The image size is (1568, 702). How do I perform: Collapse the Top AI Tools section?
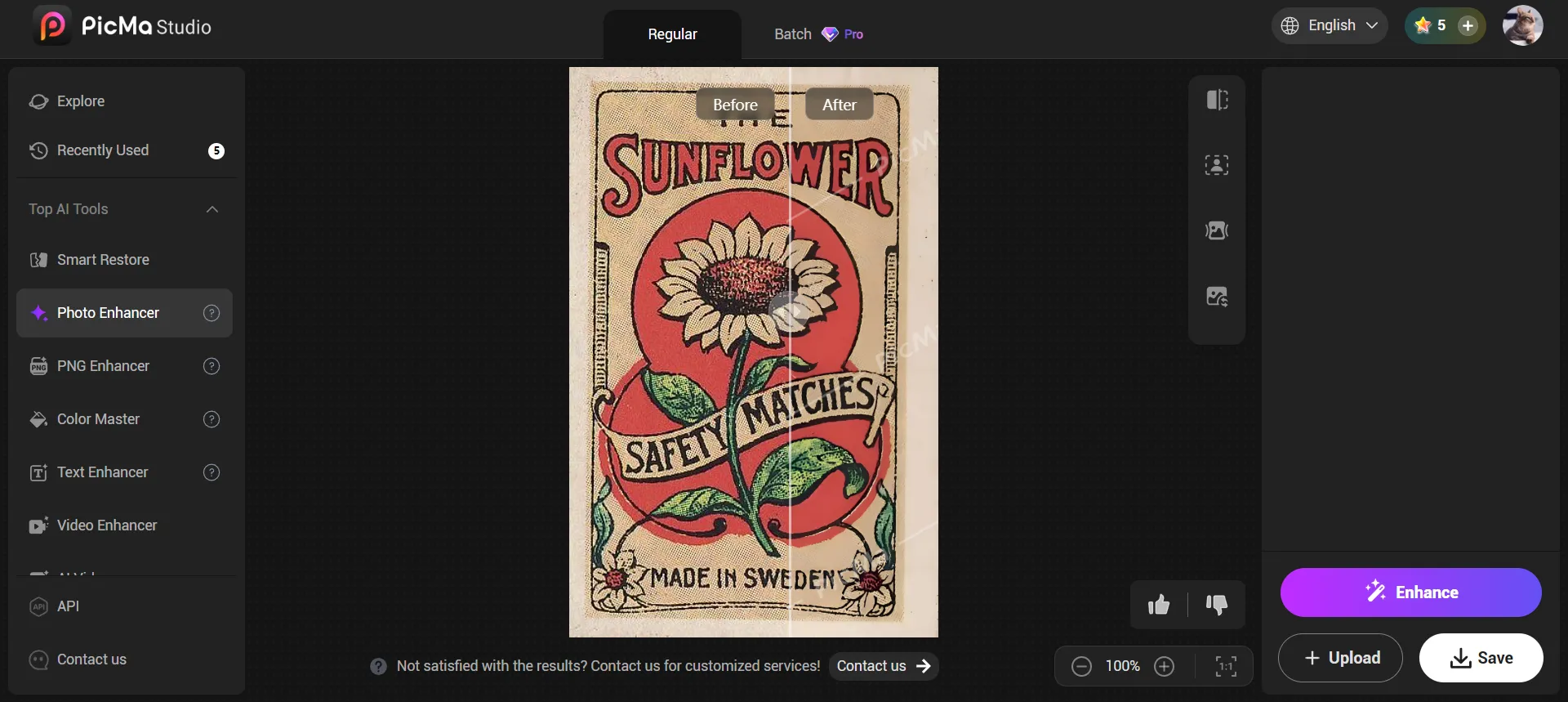[x=212, y=209]
